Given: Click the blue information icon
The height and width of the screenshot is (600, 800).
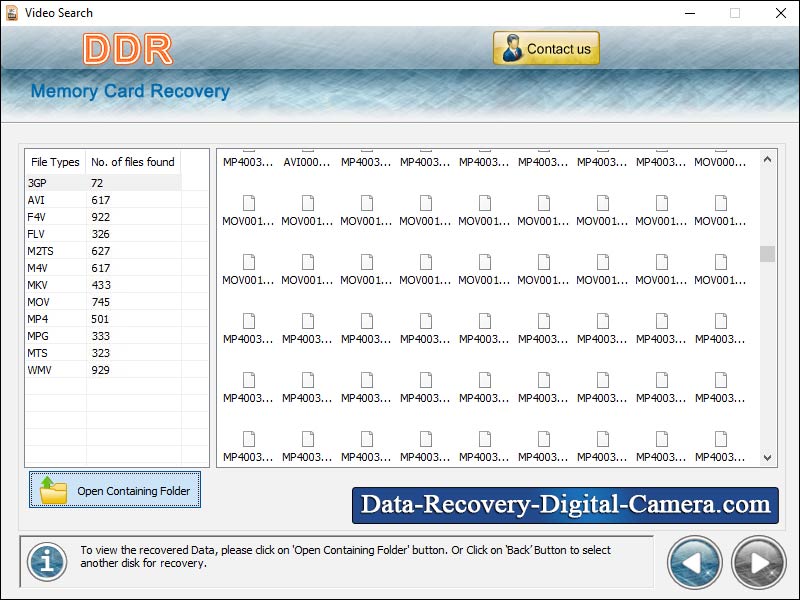Looking at the screenshot, I should pos(47,562).
